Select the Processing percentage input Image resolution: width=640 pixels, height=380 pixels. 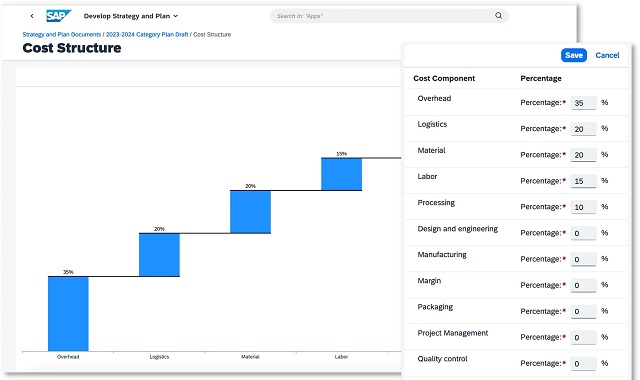point(583,207)
